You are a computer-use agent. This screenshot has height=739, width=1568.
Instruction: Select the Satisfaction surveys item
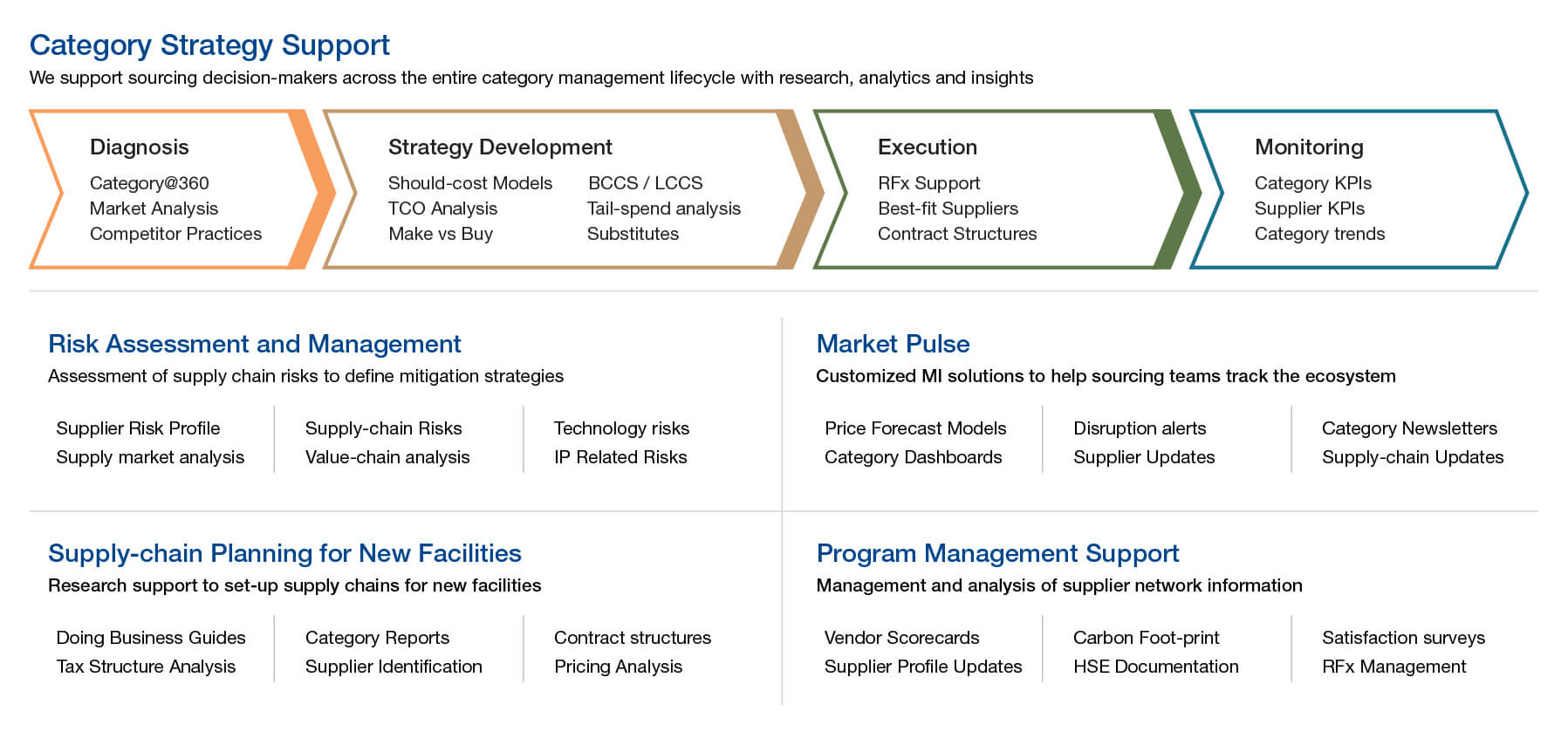pos(1403,638)
